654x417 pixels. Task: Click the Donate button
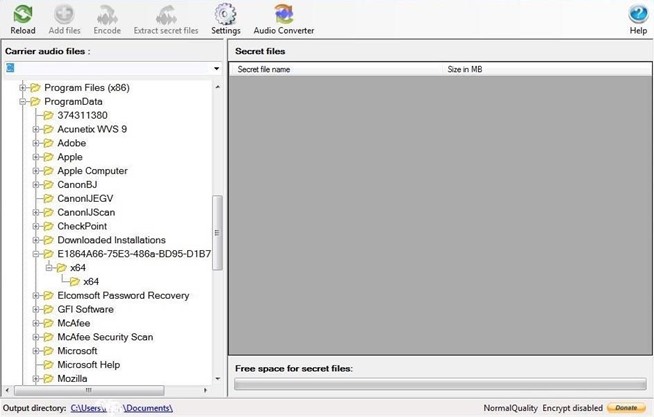(x=625, y=408)
